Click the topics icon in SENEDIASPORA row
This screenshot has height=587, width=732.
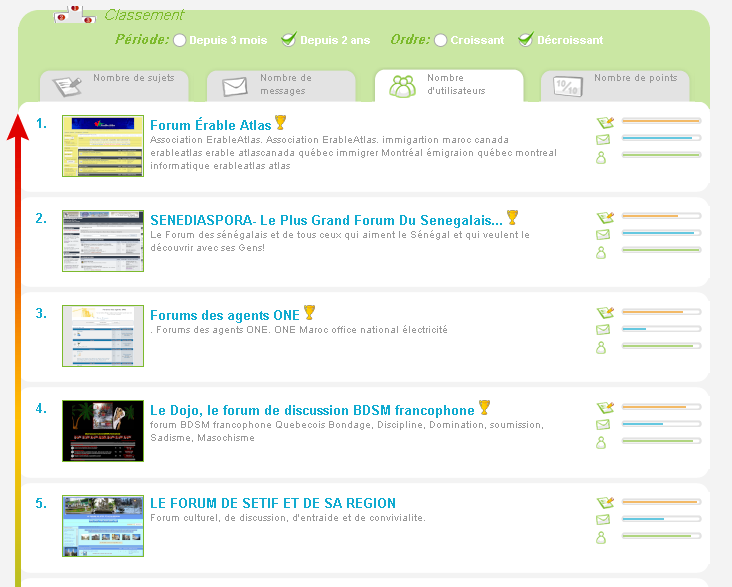tap(605, 218)
